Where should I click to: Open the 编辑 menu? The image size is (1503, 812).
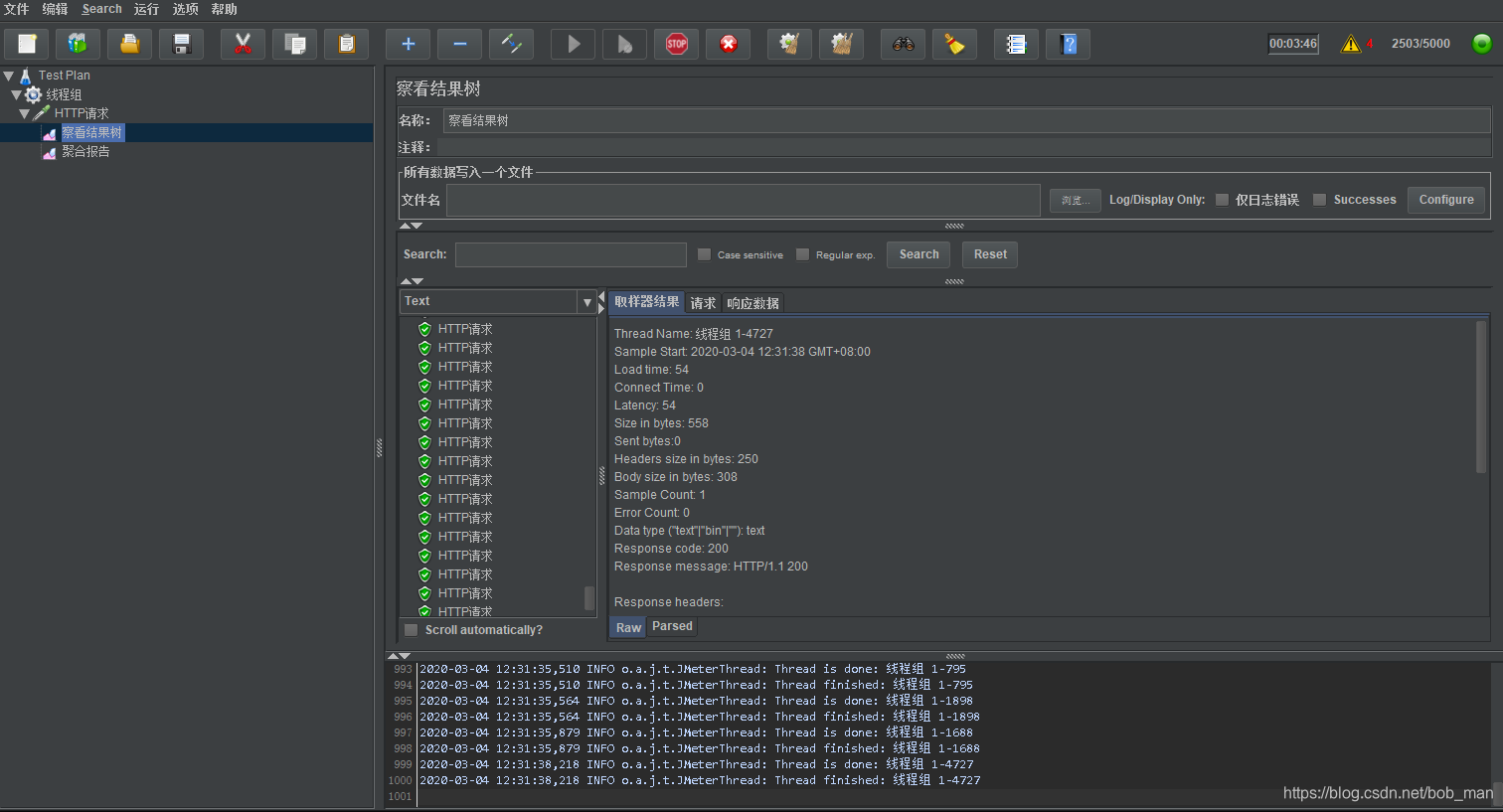coord(55,9)
